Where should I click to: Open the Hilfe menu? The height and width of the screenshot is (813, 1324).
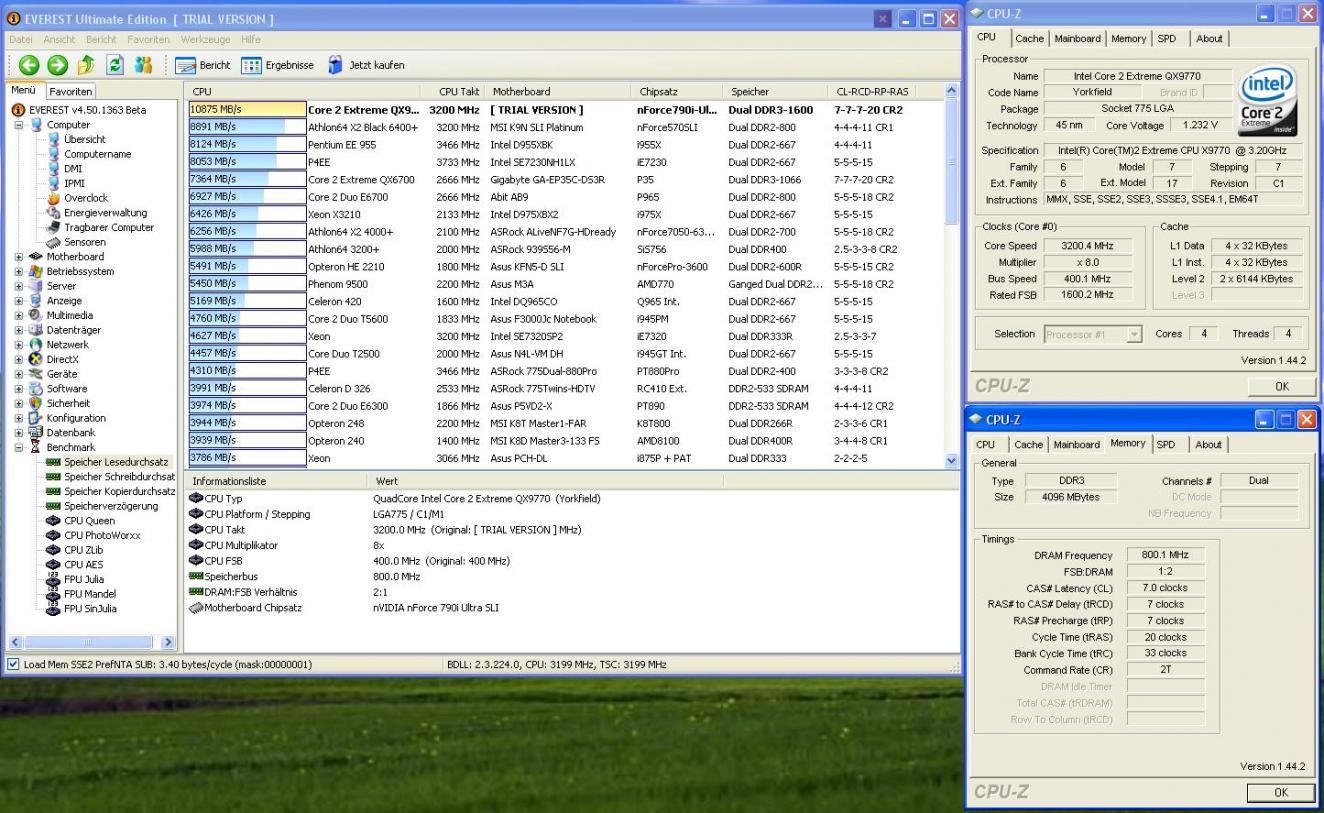tap(250, 39)
